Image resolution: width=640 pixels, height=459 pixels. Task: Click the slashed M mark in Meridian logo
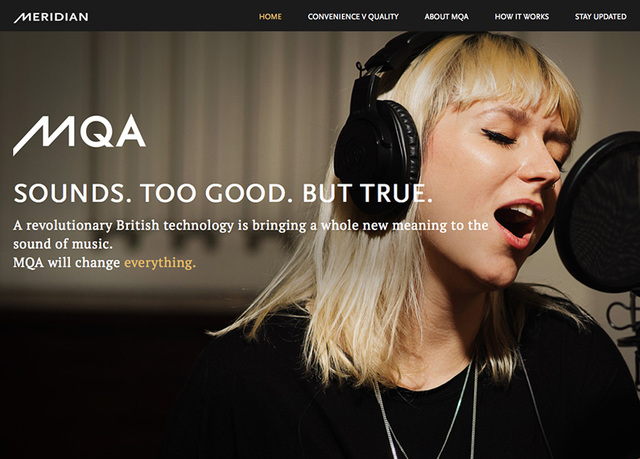click(21, 18)
